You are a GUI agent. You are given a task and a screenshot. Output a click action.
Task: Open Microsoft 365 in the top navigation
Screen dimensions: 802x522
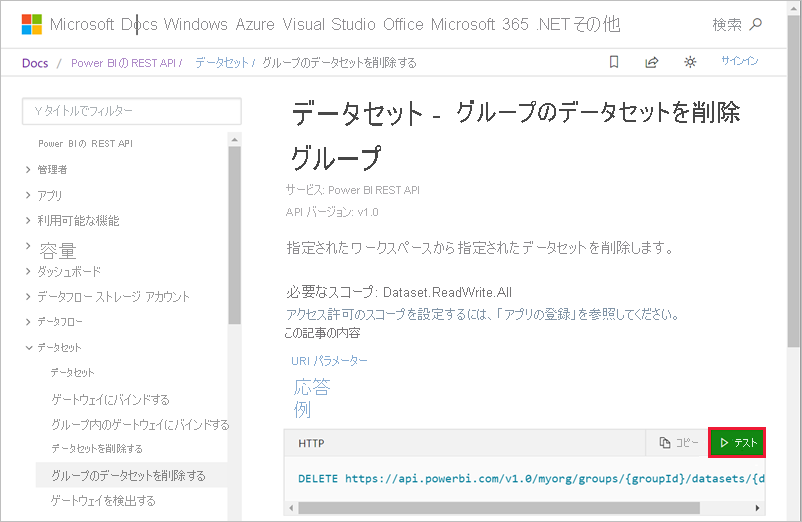479,24
